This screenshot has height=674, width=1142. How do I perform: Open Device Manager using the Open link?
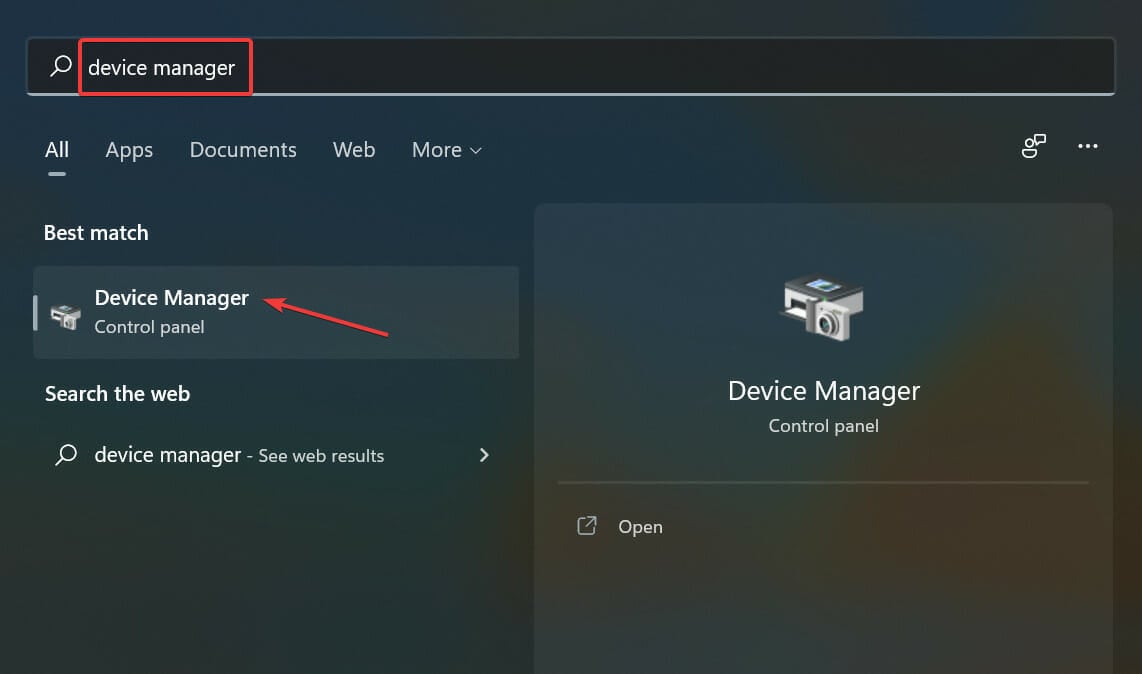640,526
